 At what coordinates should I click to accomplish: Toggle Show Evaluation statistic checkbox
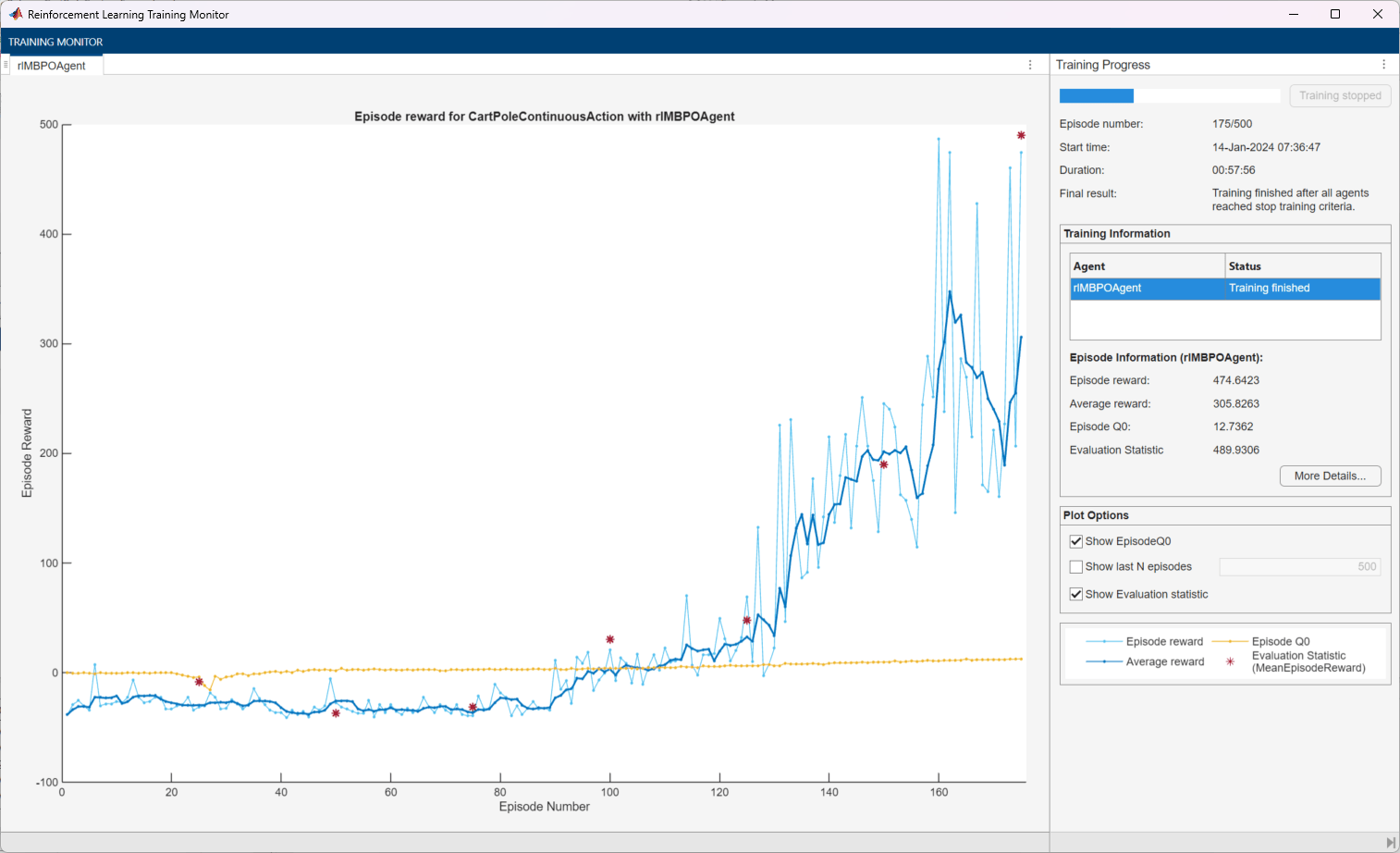[x=1075, y=594]
